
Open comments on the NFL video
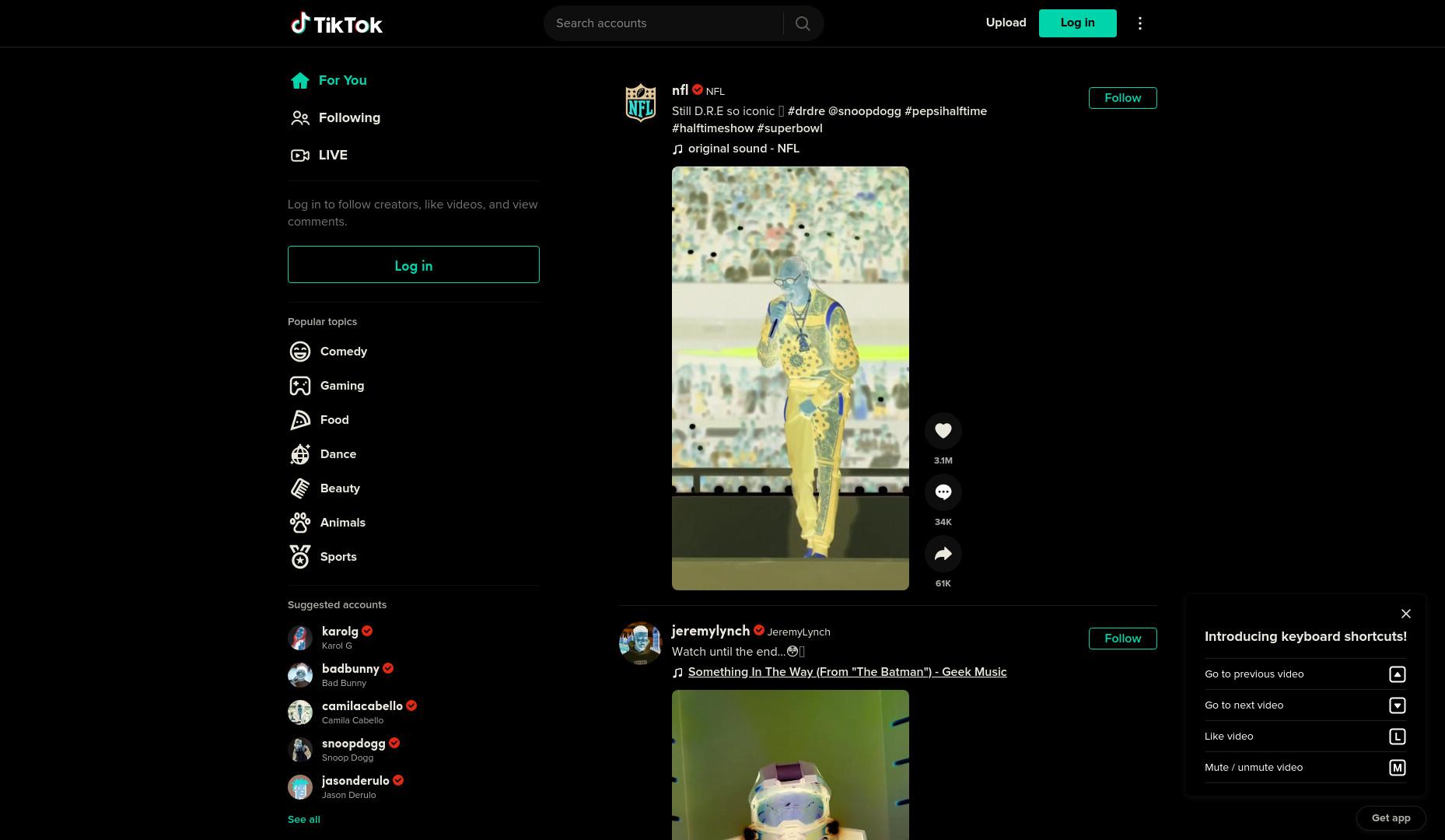point(943,492)
